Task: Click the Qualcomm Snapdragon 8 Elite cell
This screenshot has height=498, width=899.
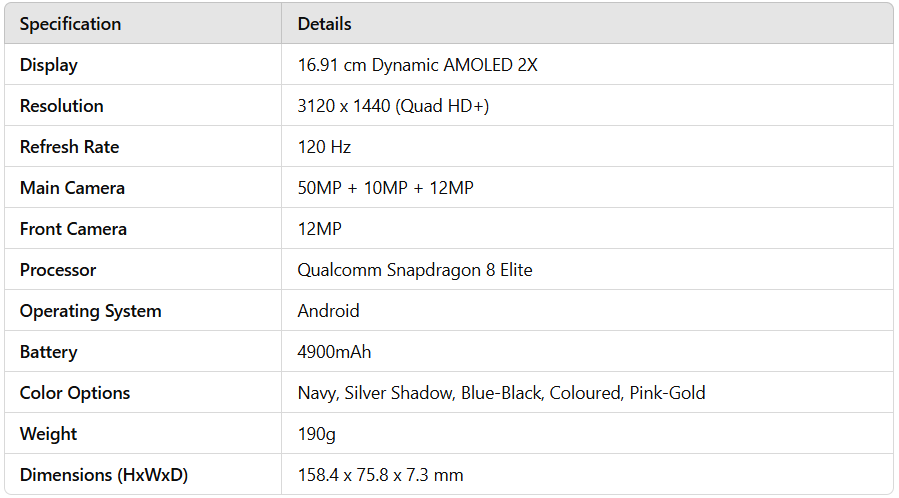Action: pyautogui.click(x=415, y=270)
